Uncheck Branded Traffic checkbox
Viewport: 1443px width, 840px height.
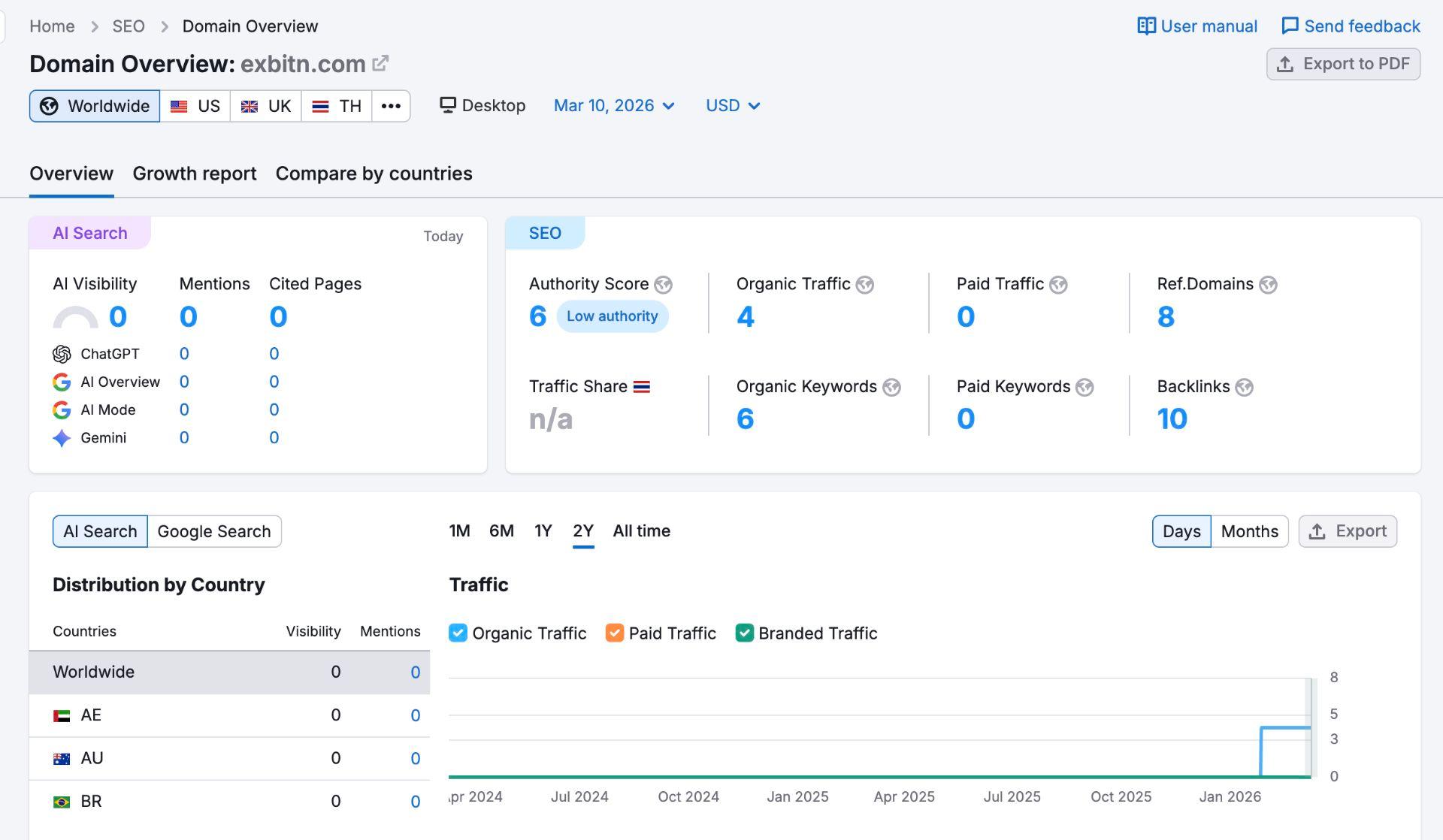pos(744,633)
